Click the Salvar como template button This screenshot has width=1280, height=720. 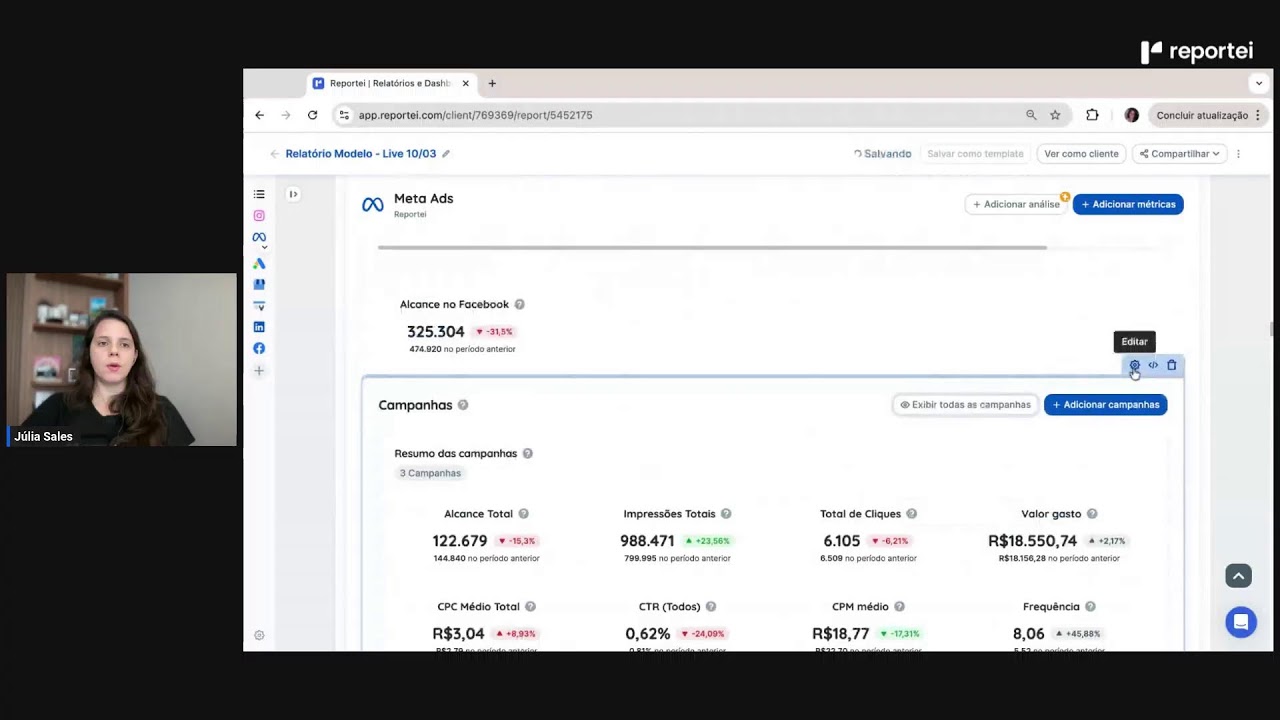coord(975,154)
